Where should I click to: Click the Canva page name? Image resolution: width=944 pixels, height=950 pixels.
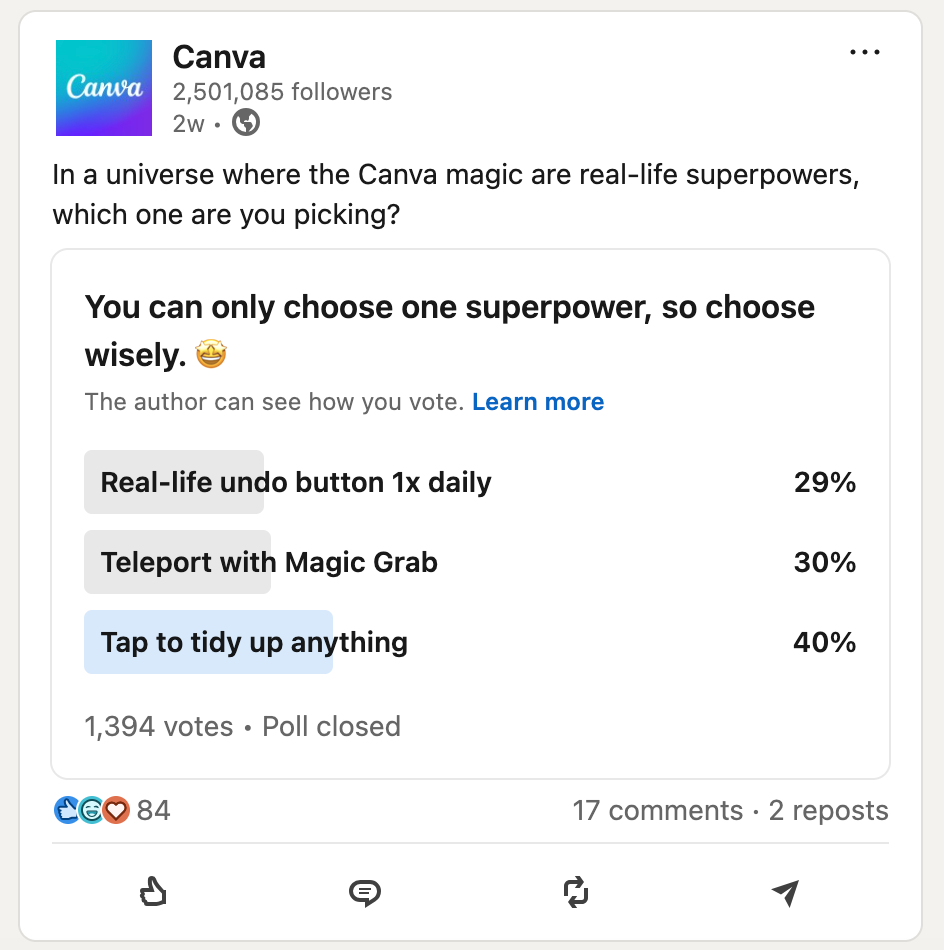(x=219, y=57)
